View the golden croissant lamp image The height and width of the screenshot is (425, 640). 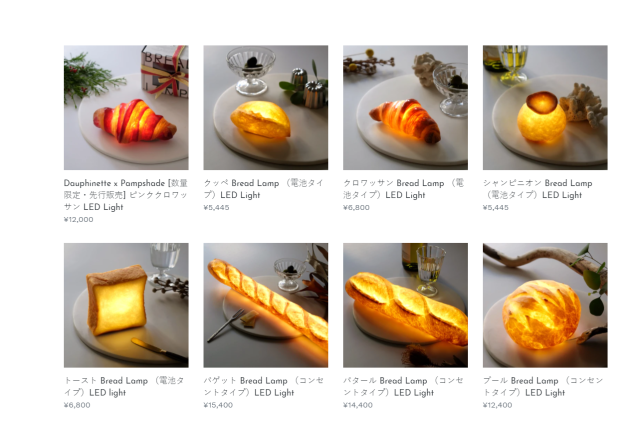(405, 107)
